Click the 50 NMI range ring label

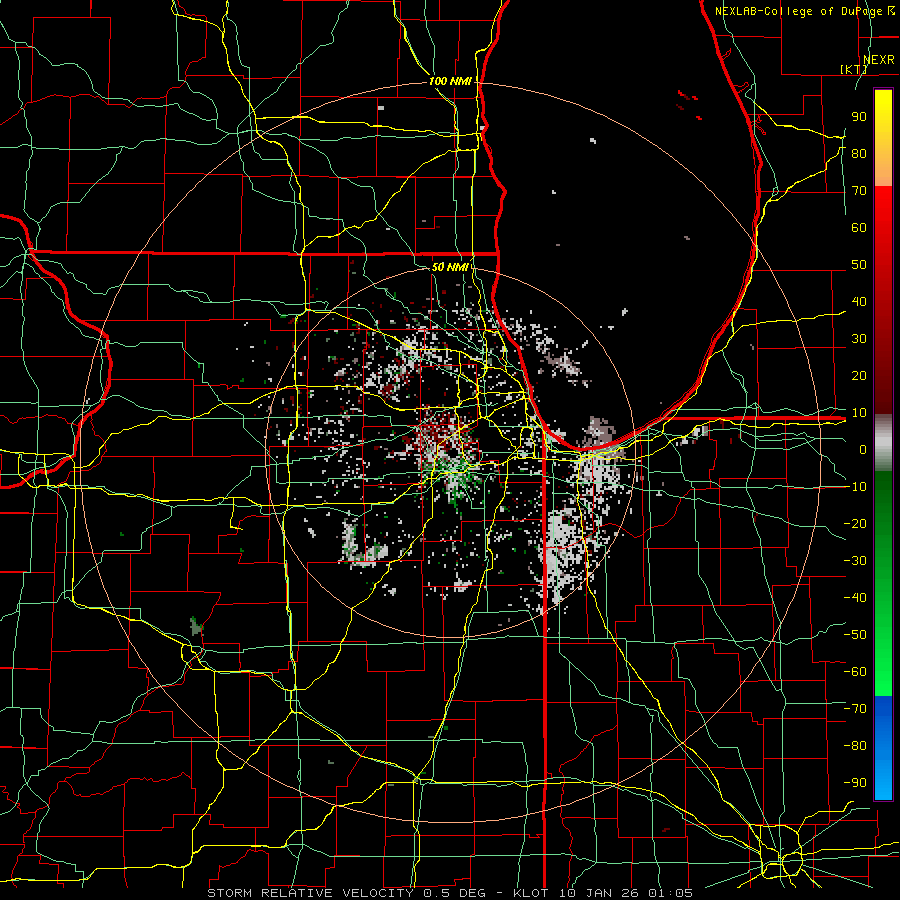coord(450,267)
